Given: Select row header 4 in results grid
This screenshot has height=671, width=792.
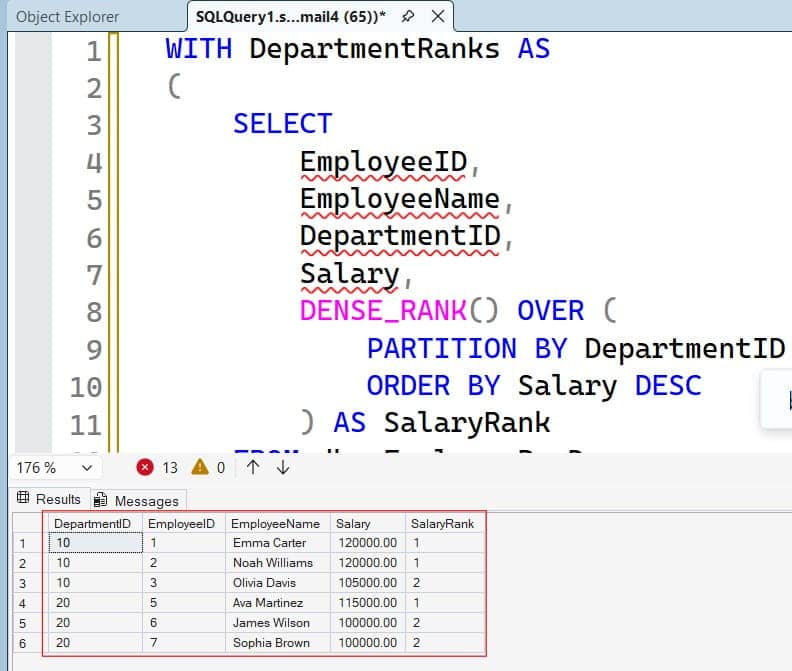Looking at the screenshot, I should pos(30,603).
